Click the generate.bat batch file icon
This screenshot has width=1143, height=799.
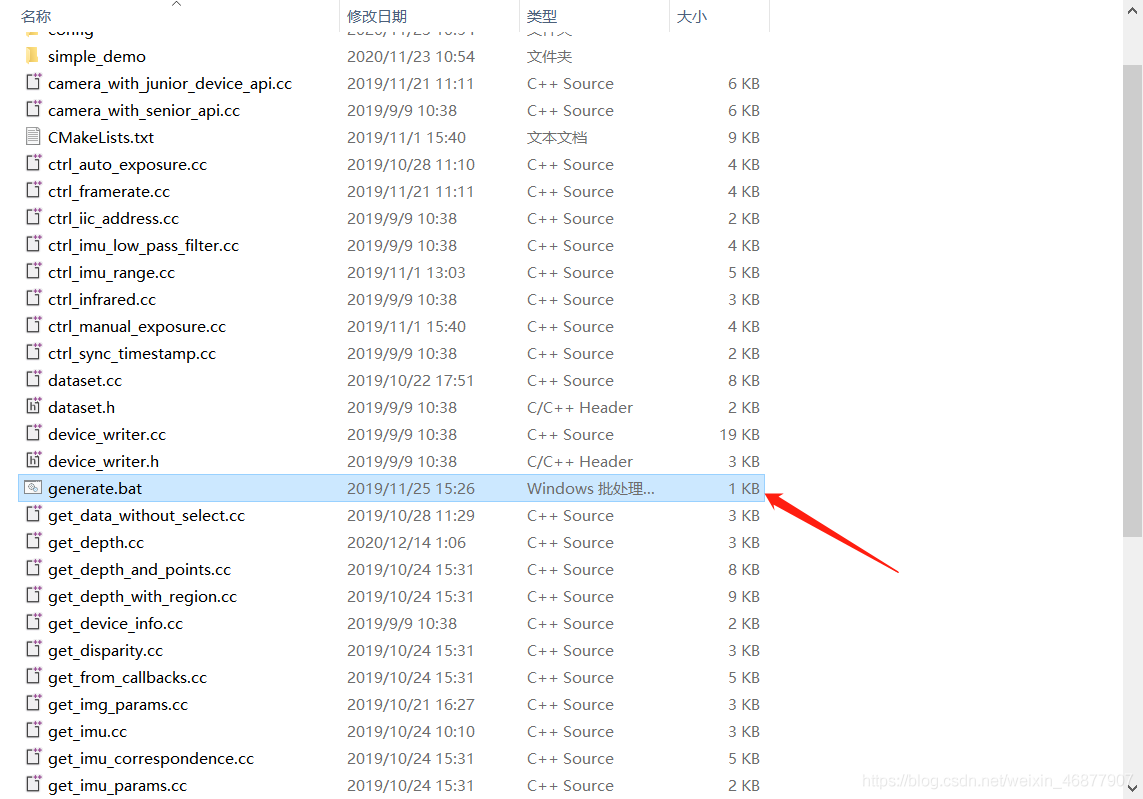tap(34, 487)
